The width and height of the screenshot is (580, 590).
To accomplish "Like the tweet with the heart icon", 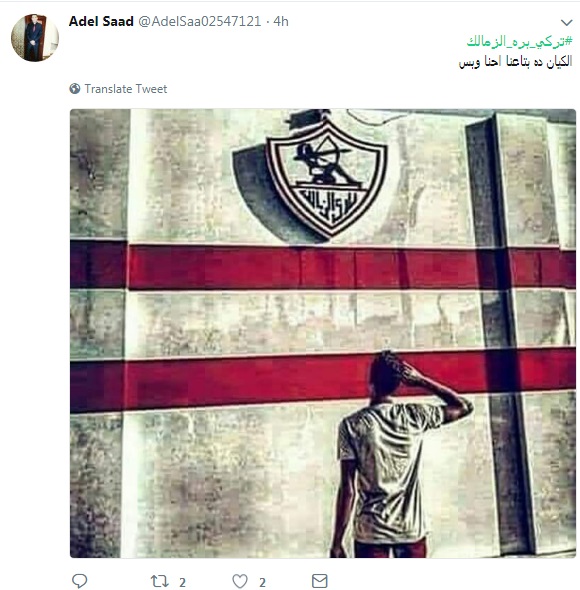I will point(240,581).
